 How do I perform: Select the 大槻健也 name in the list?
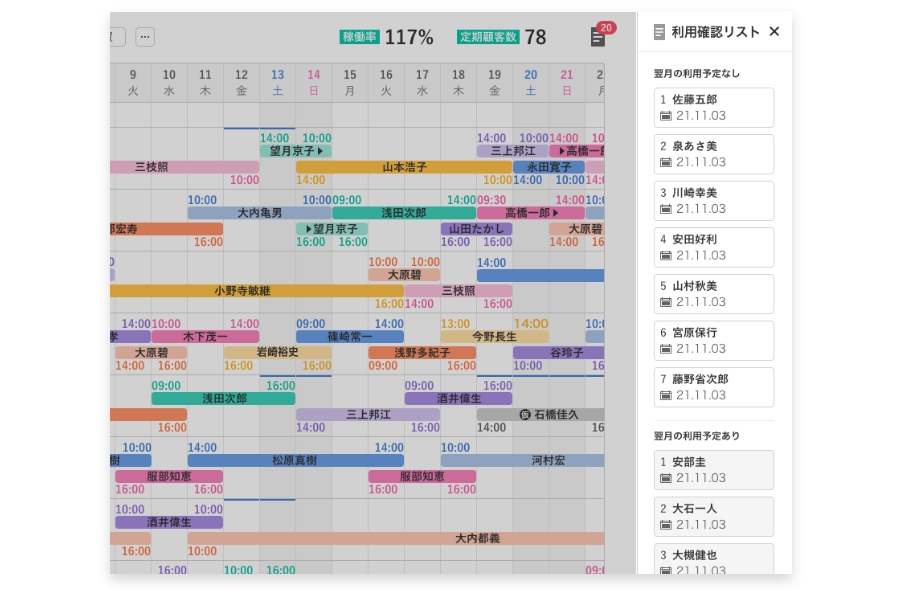pyautogui.click(x=695, y=555)
